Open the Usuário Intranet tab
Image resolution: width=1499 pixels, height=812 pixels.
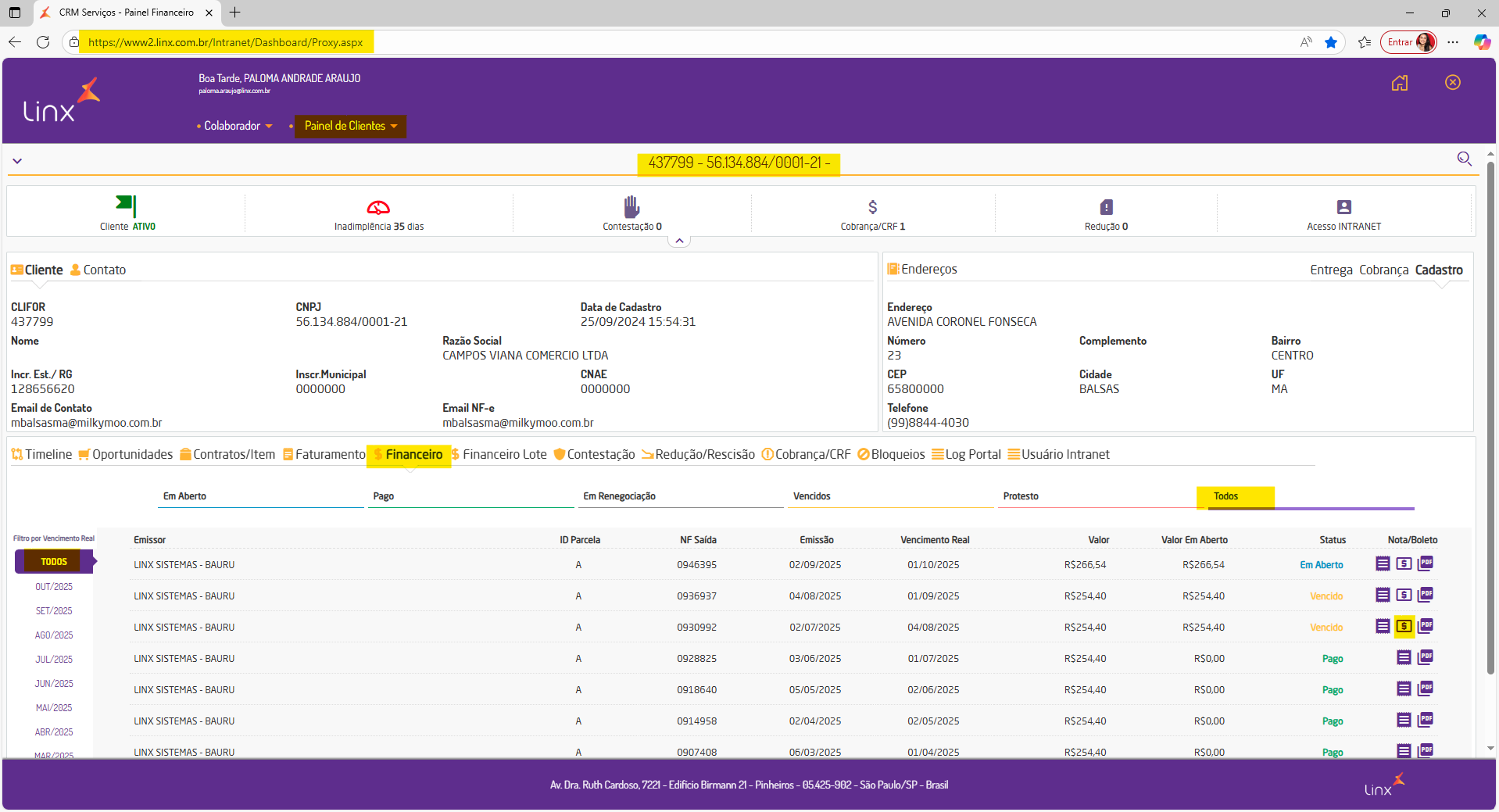click(x=1058, y=454)
